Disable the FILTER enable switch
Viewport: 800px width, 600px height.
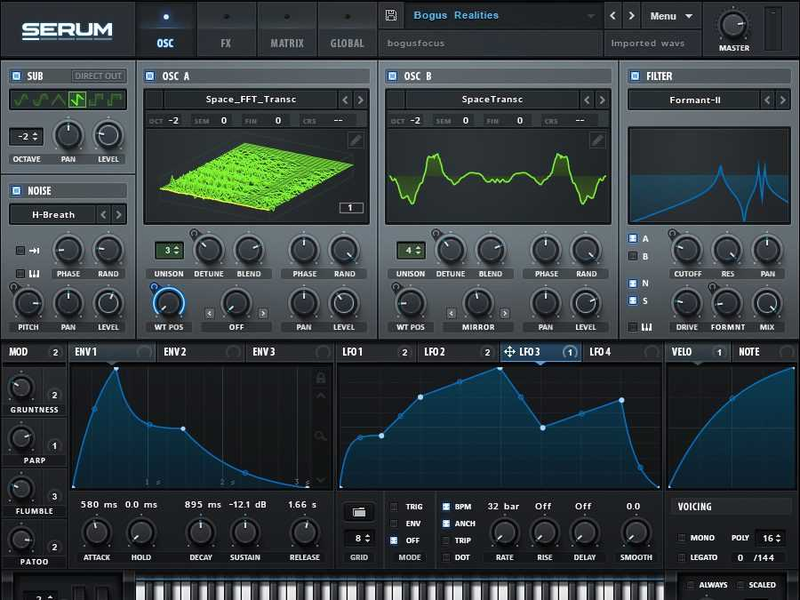point(634,76)
